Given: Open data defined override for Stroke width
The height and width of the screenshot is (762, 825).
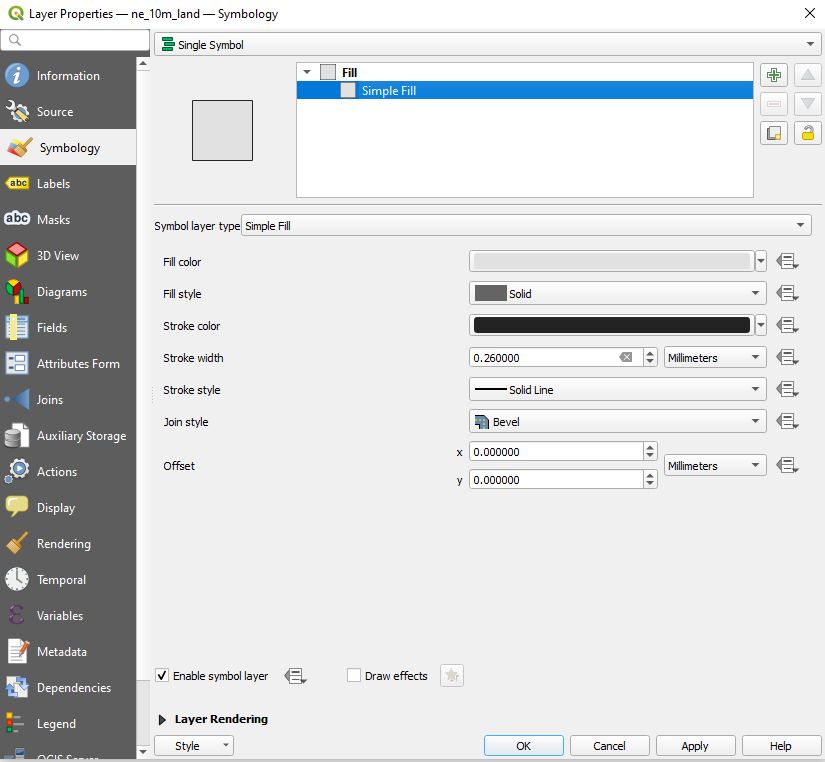Looking at the screenshot, I should 787,358.
